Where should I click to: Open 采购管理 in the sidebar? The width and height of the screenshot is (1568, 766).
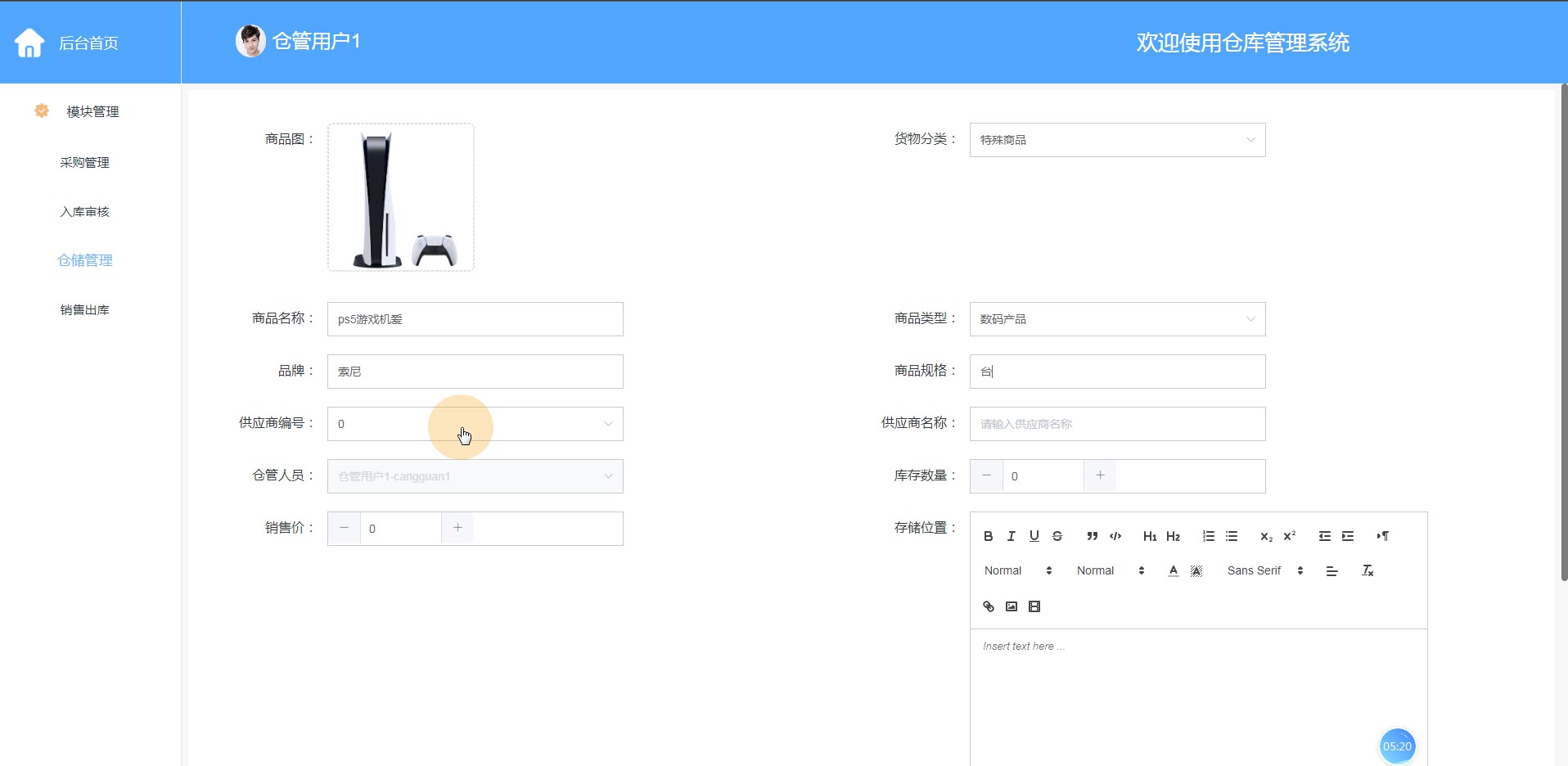click(84, 162)
